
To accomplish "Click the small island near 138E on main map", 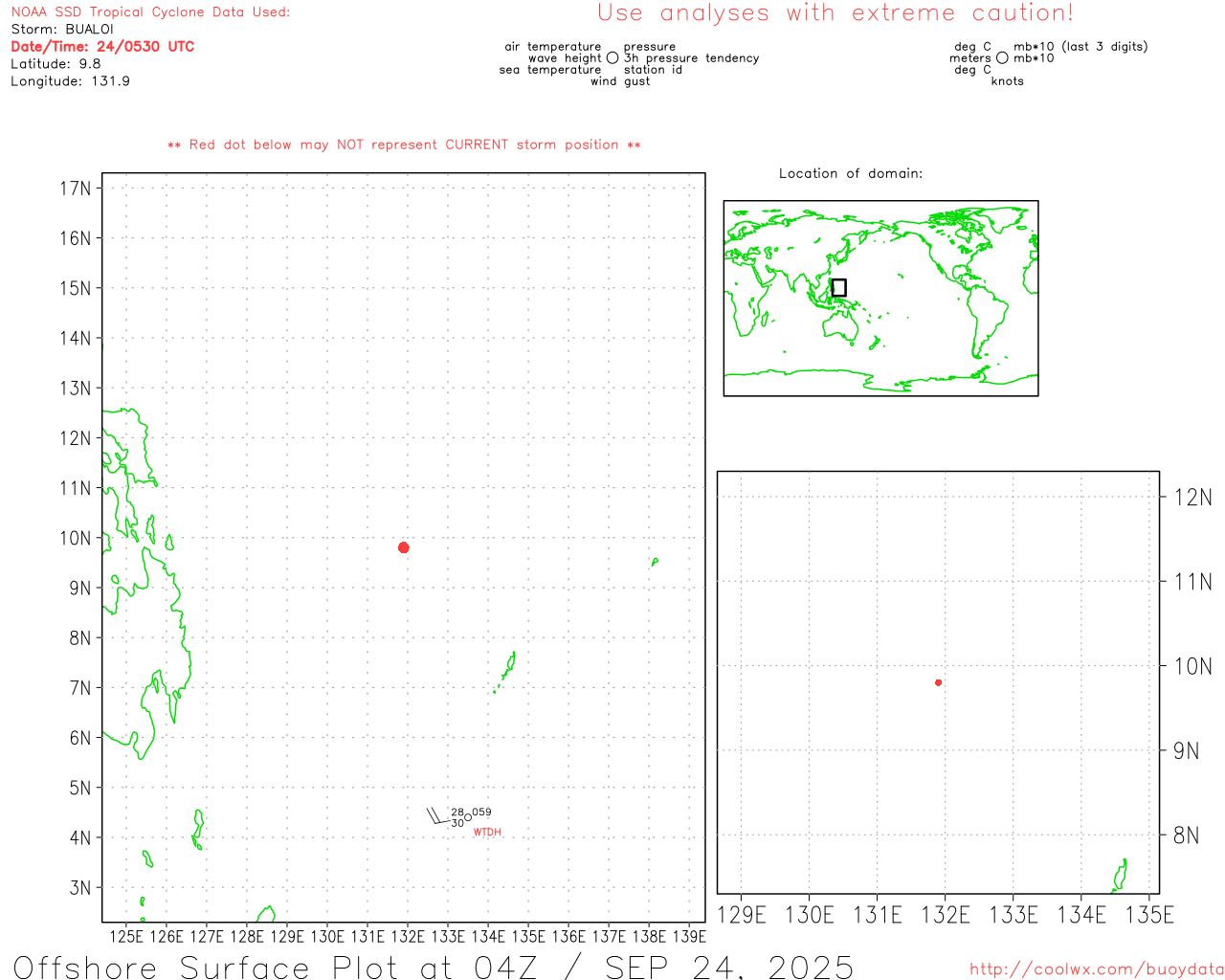I will (x=655, y=562).
